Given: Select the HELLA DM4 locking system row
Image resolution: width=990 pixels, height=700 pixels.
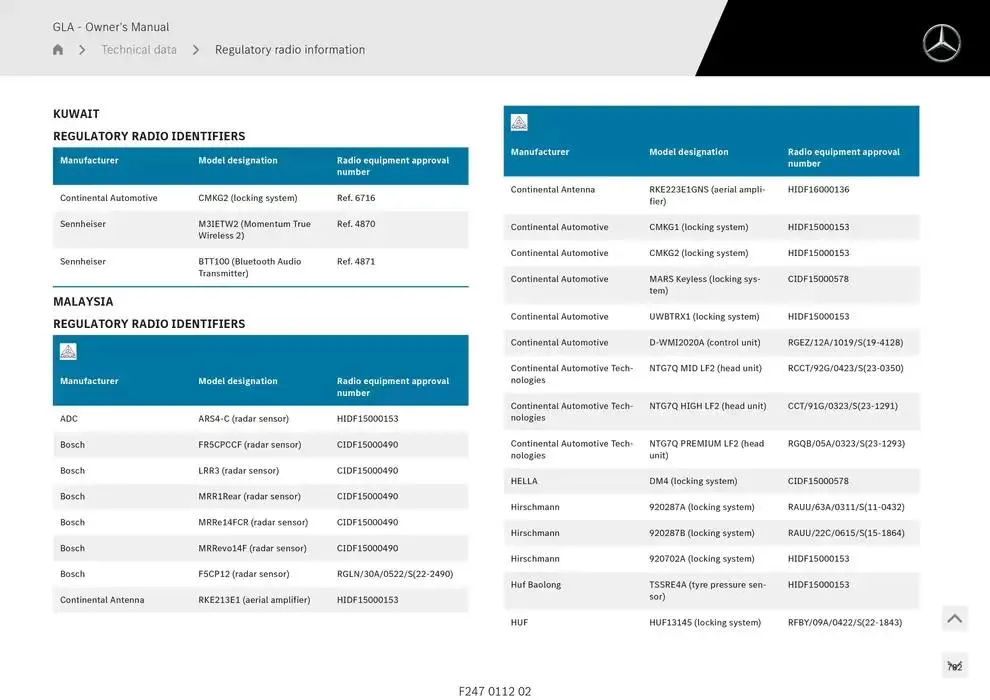Looking at the screenshot, I should pos(710,481).
